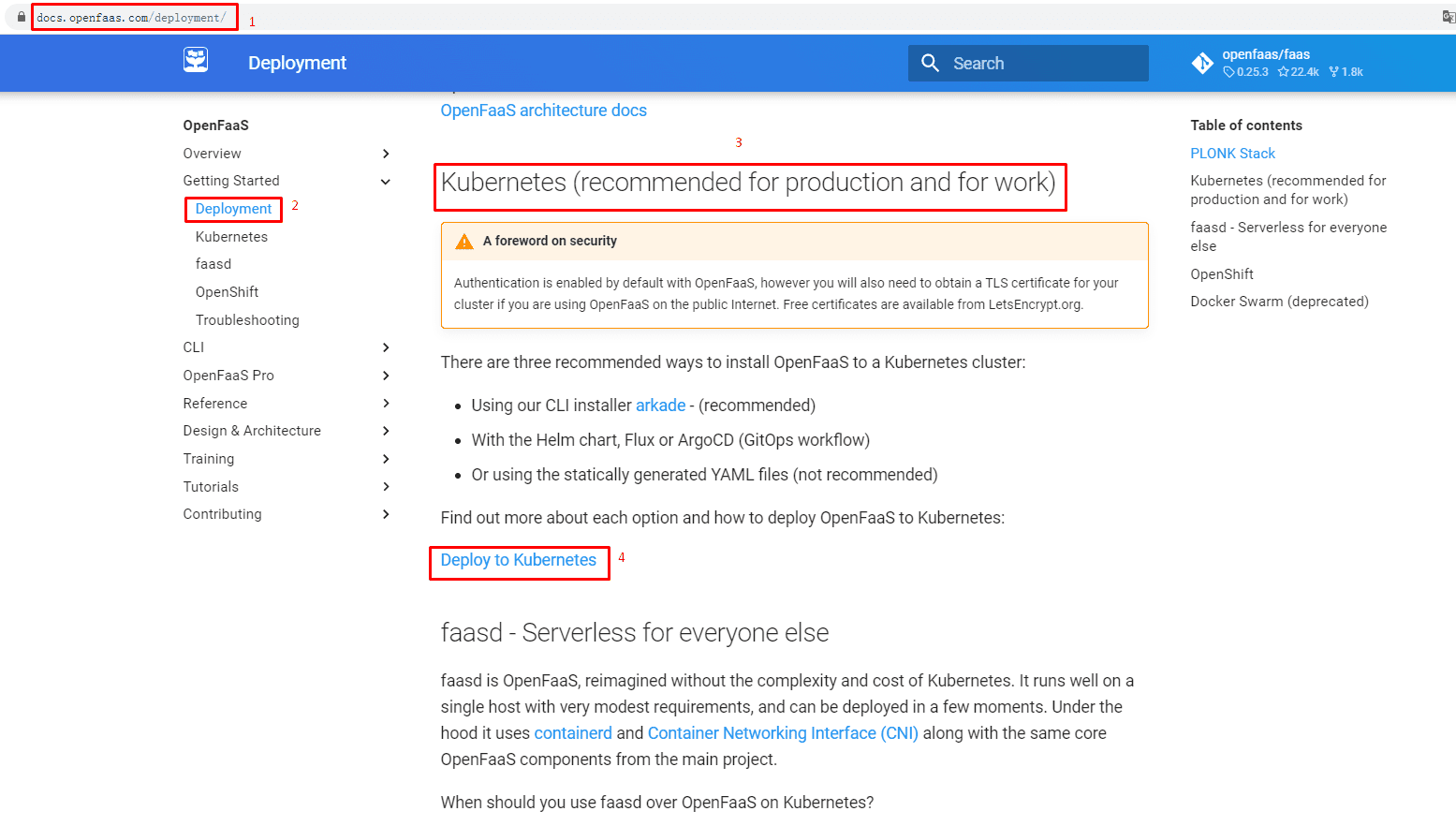Open OpenFaaS architecture docs link

[x=544, y=111]
